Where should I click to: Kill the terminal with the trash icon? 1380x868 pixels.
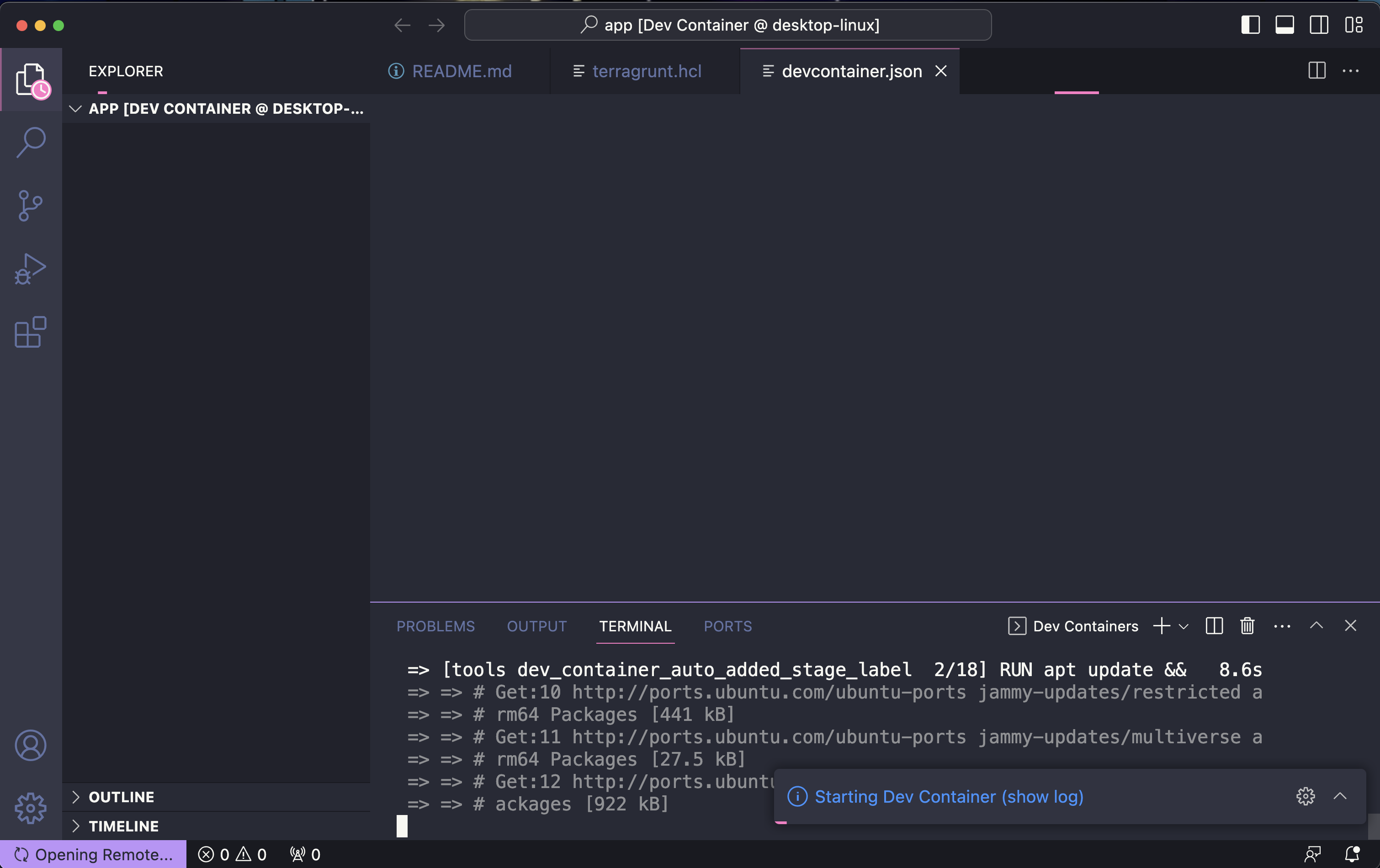pyautogui.click(x=1247, y=626)
